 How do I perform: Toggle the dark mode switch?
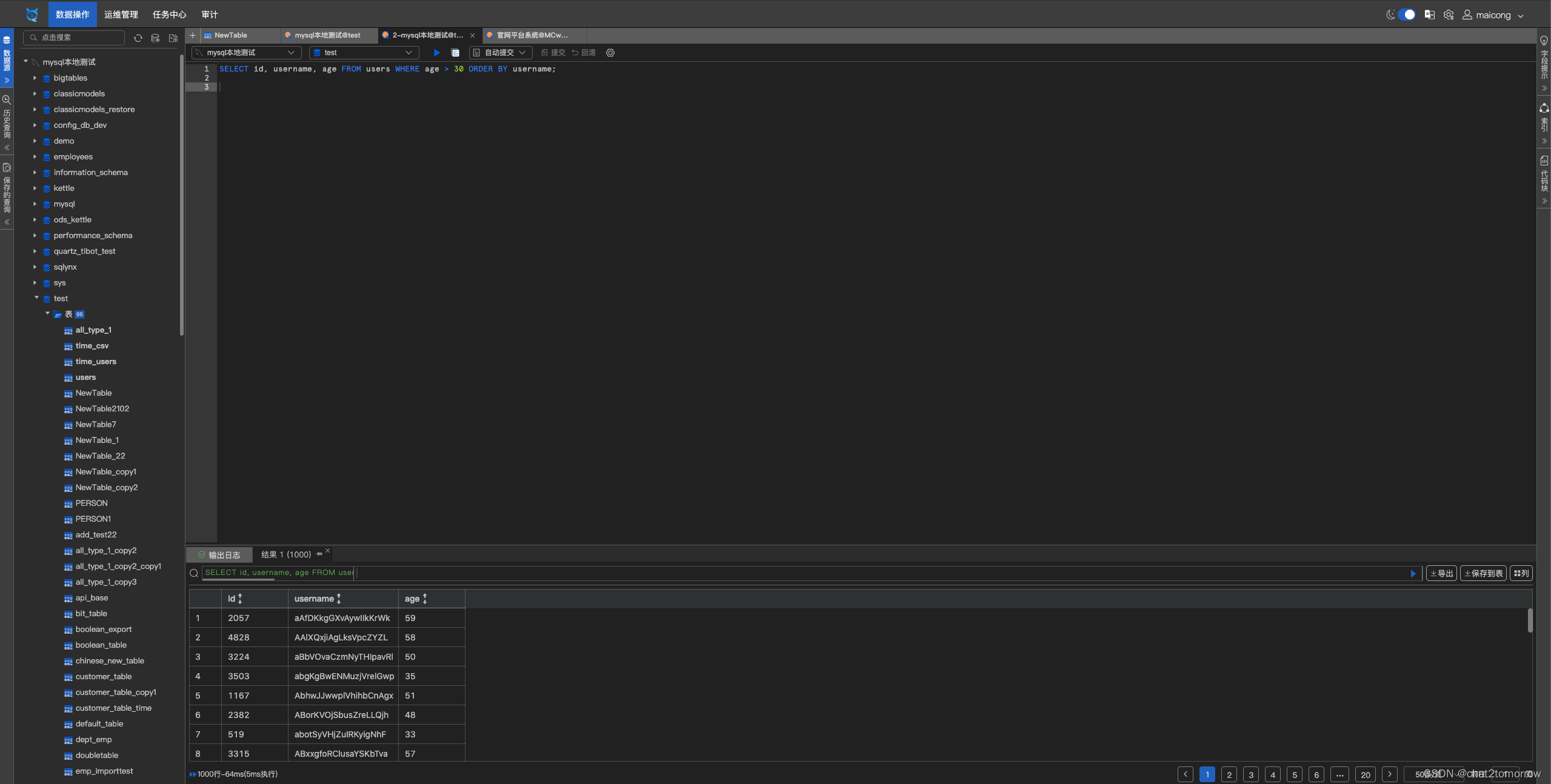1406,15
